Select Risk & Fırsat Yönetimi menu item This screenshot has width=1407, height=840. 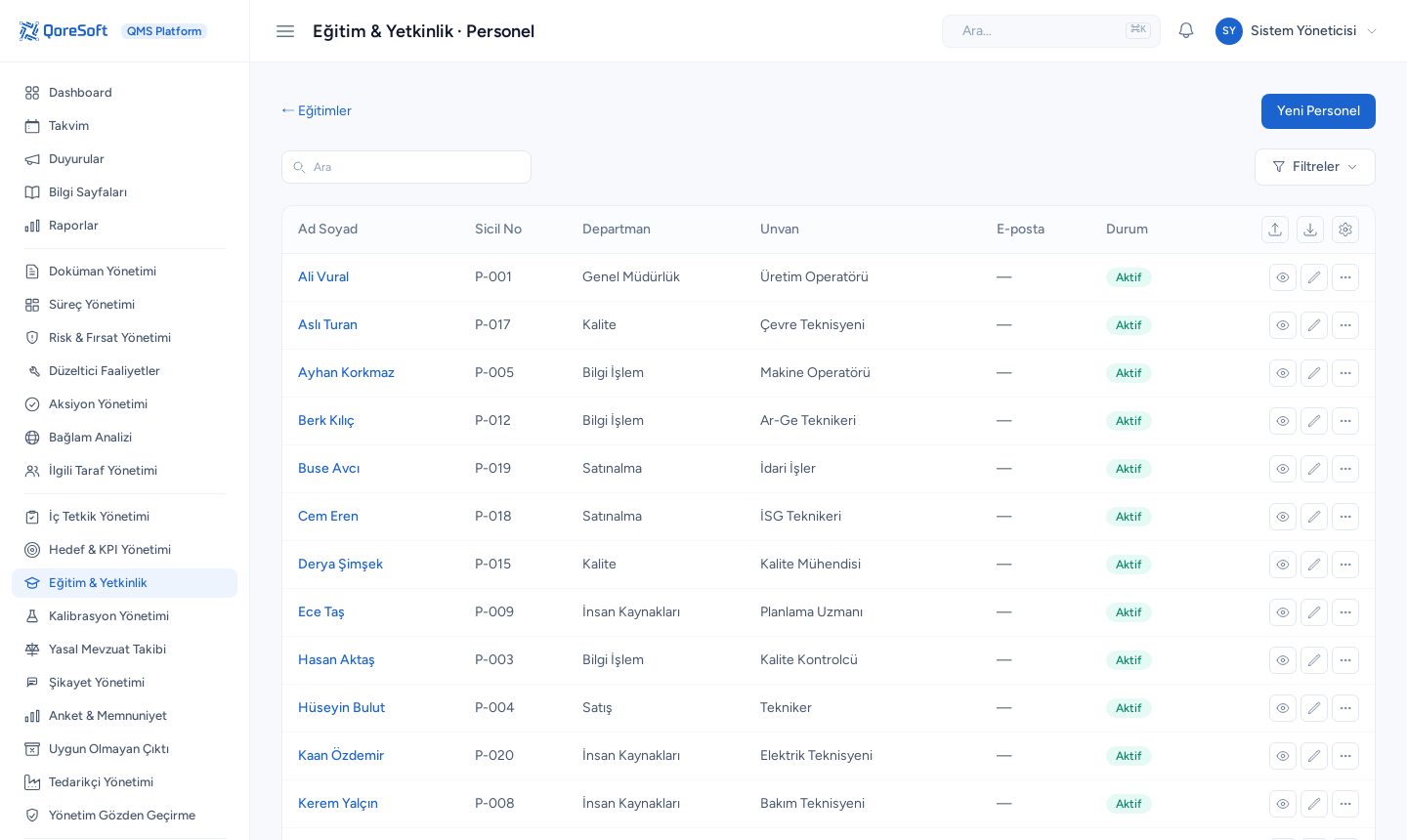pyautogui.click(x=124, y=338)
